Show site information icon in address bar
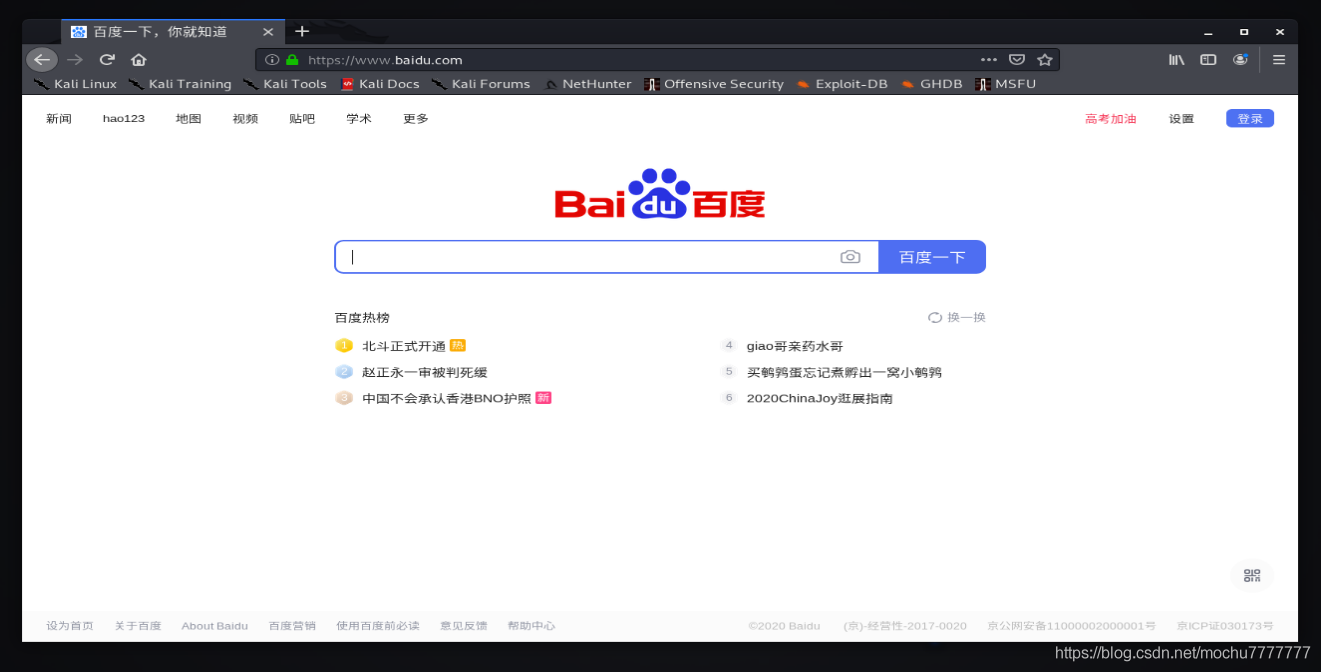 pos(272,60)
